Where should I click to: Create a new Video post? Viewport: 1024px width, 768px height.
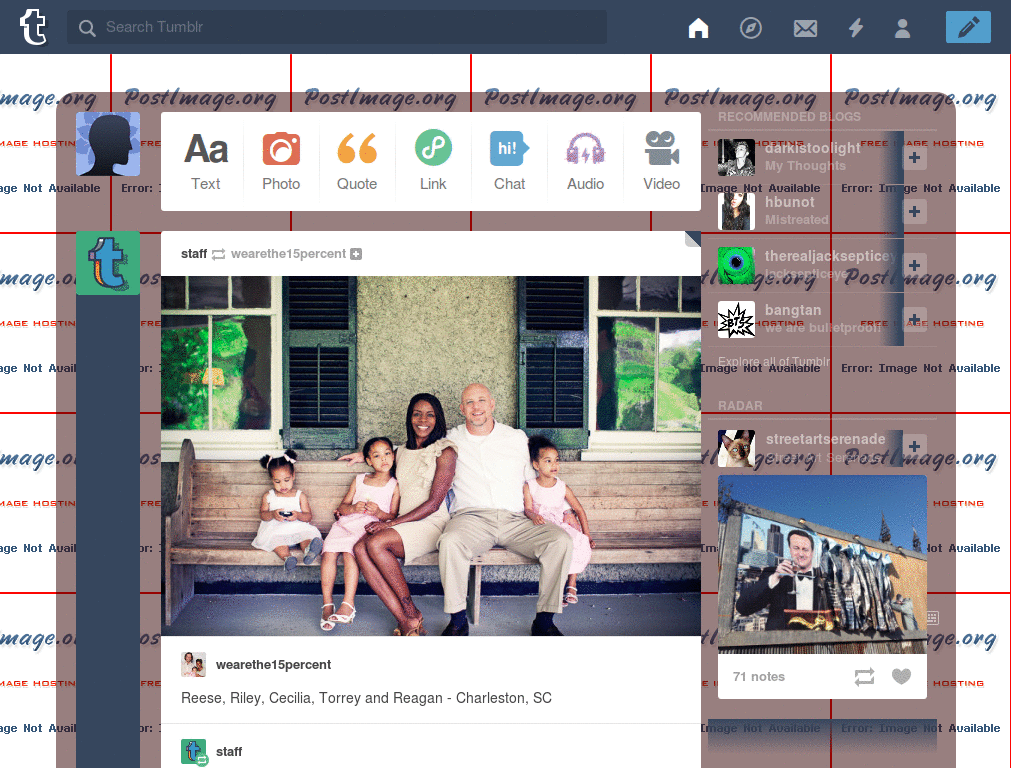pos(662,161)
